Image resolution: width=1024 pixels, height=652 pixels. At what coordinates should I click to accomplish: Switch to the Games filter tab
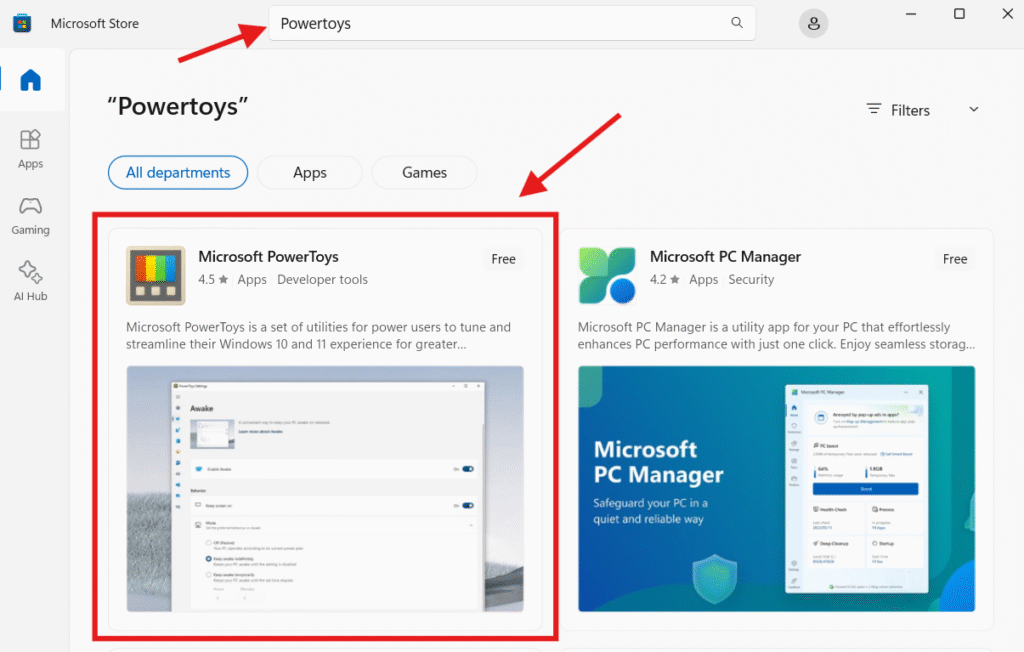tap(424, 173)
